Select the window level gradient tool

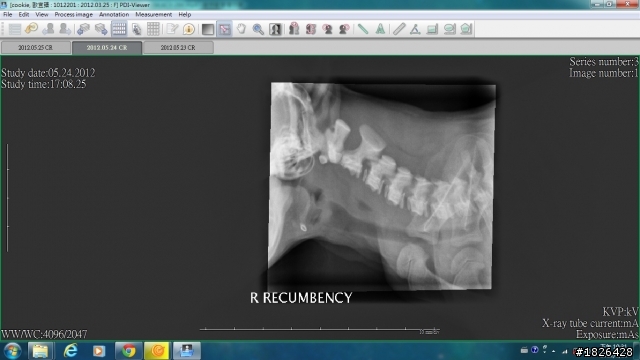(208, 29)
